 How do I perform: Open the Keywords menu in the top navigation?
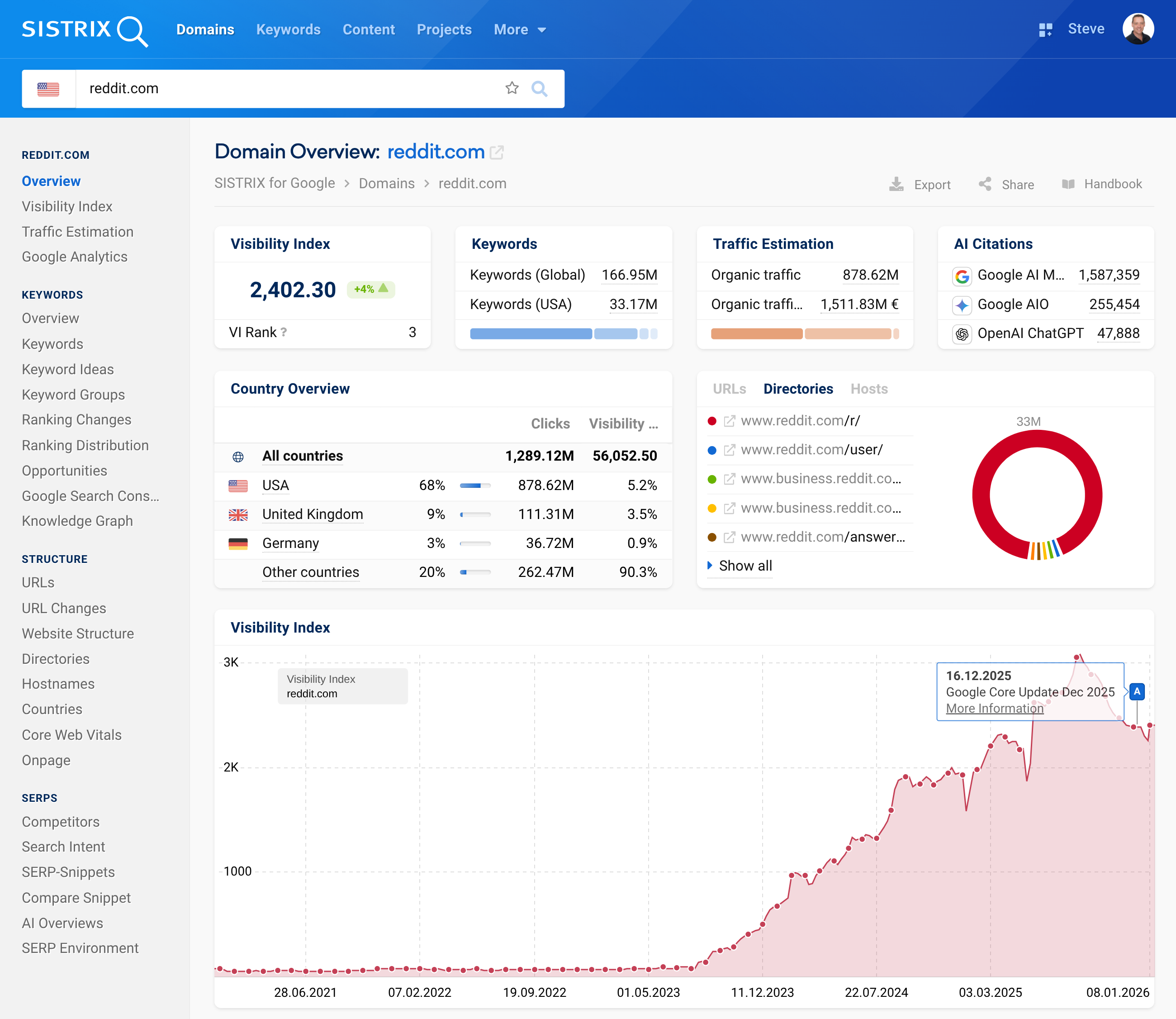(x=288, y=29)
